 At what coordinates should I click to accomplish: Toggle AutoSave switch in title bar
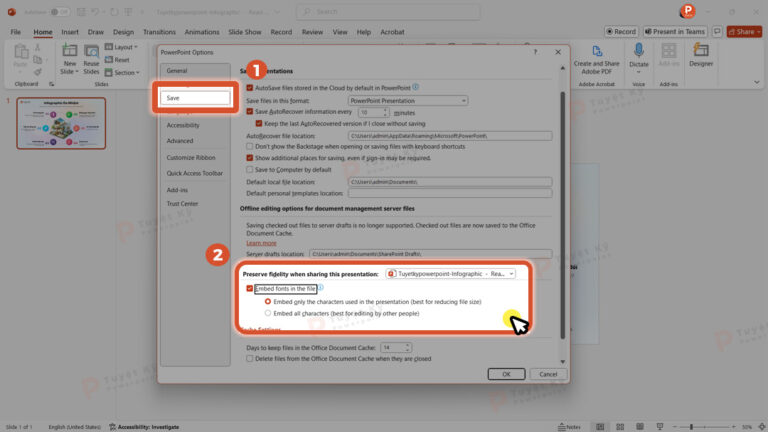[x=59, y=12]
